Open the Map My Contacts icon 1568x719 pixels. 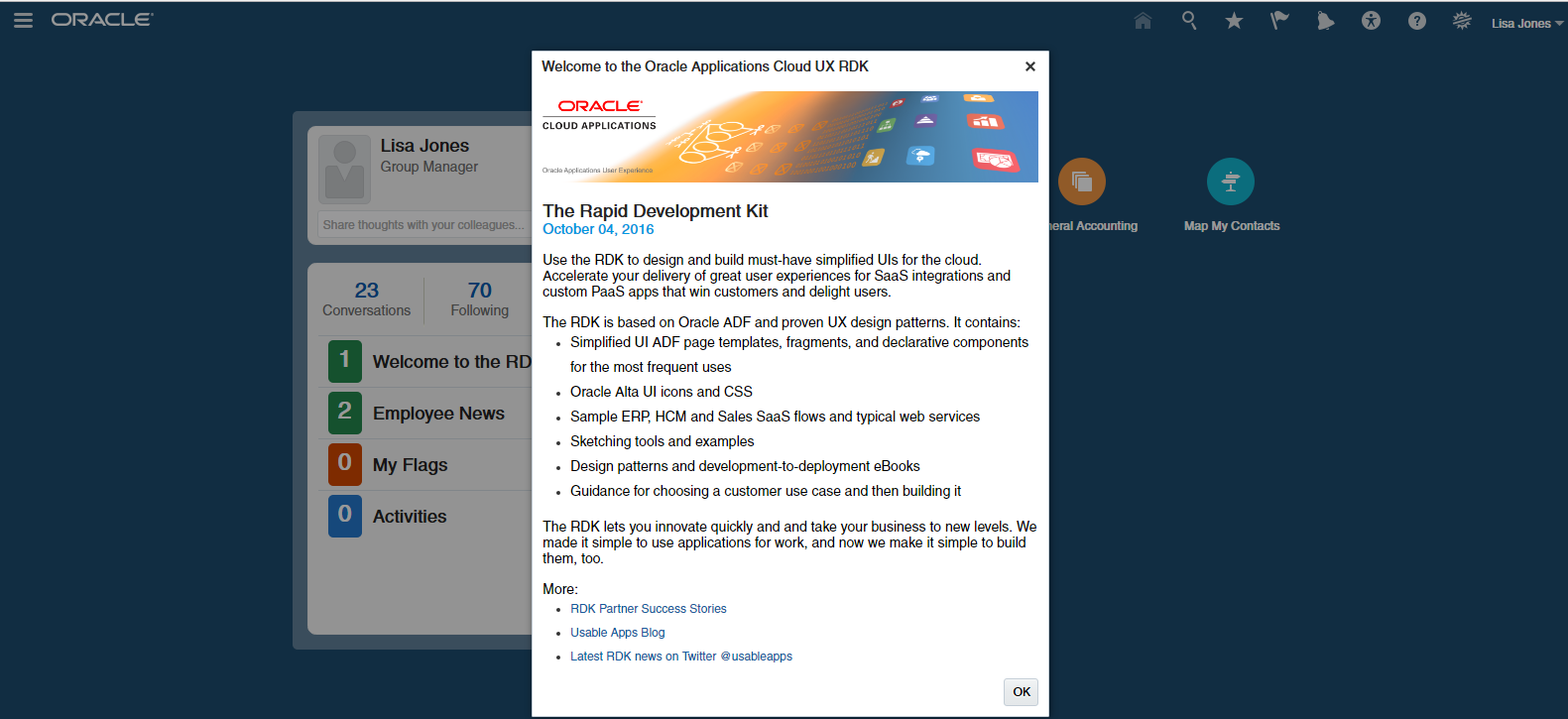click(x=1230, y=182)
